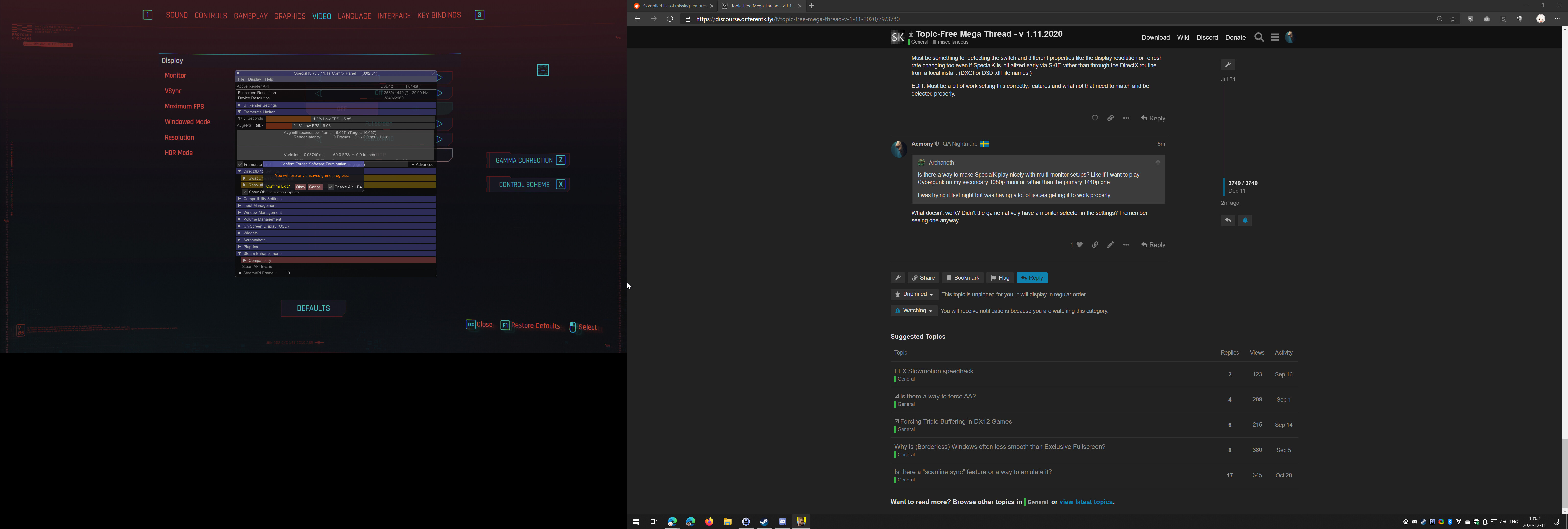Screen dimensions: 1568x529
Task: Open a new browser tab
Action: pos(811,5)
